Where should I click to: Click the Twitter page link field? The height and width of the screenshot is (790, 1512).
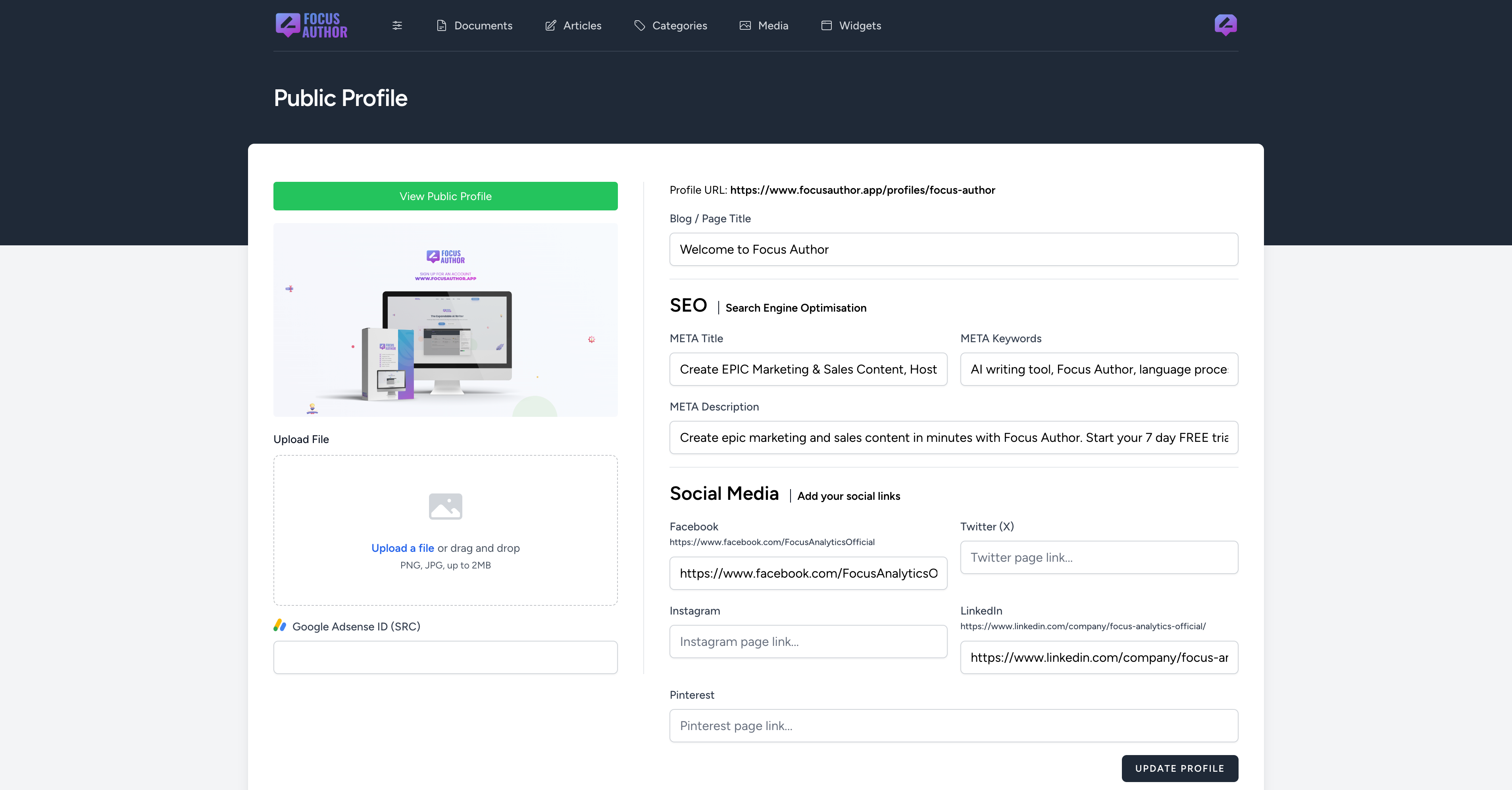(1099, 557)
